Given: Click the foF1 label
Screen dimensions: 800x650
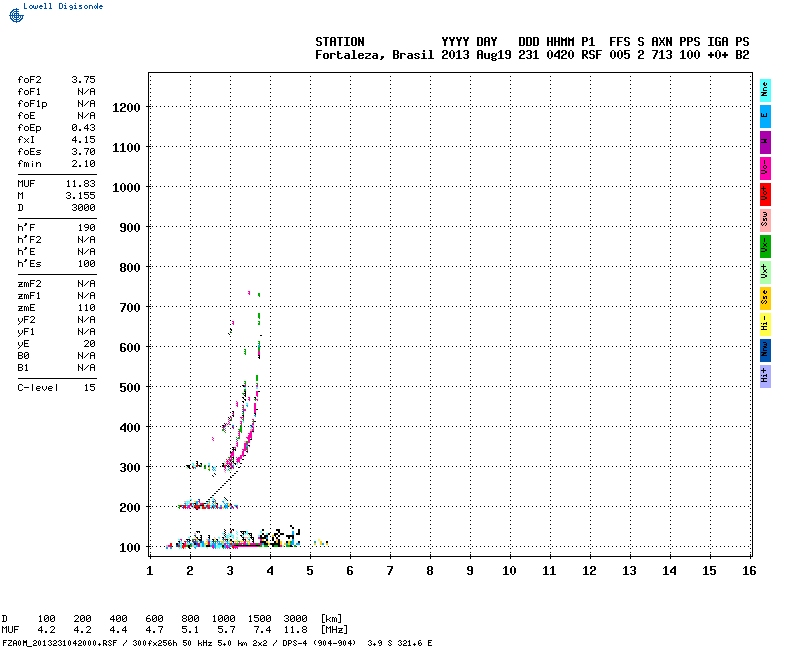Looking at the screenshot, I should pyautogui.click(x=29, y=92).
